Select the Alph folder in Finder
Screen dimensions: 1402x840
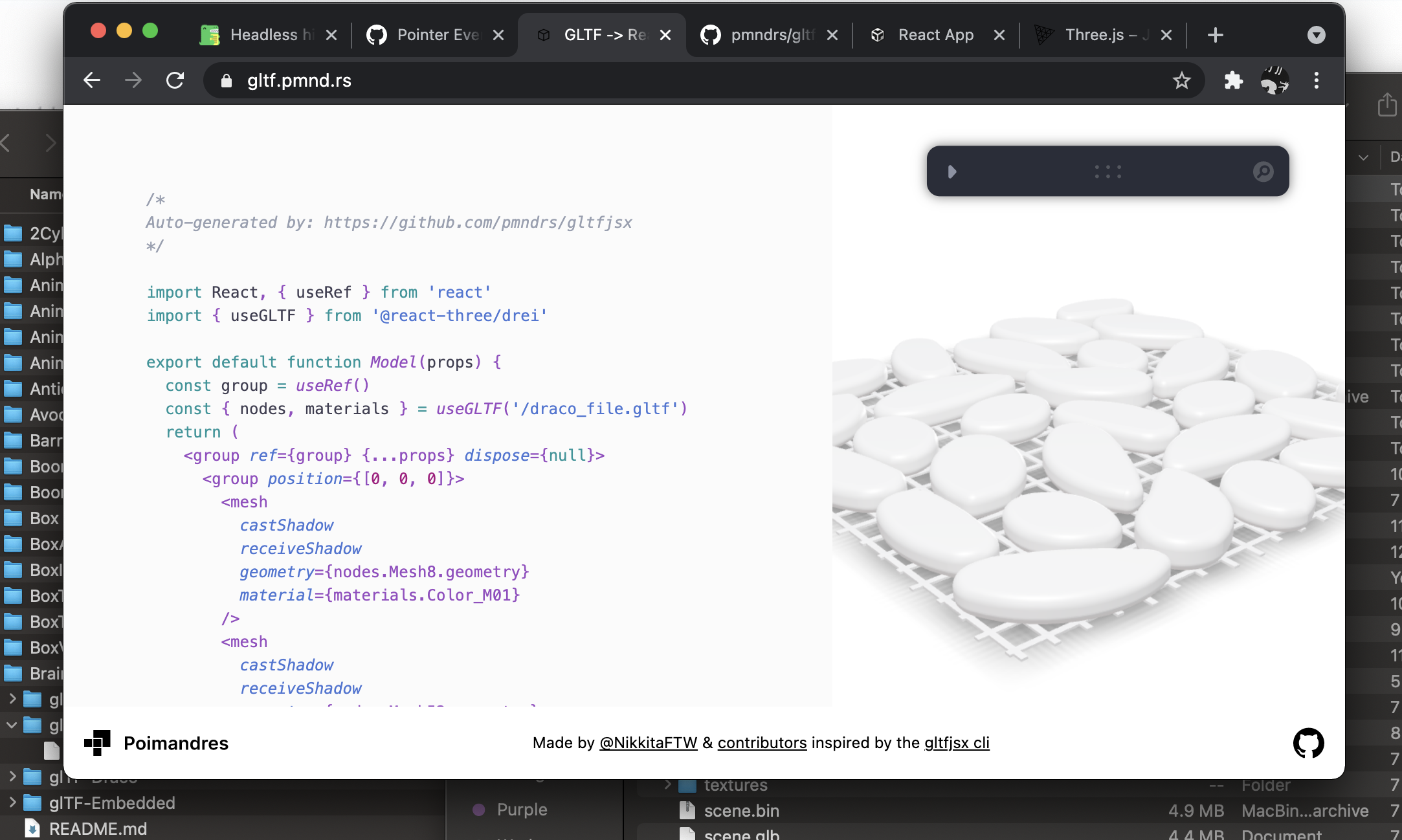tap(32, 259)
